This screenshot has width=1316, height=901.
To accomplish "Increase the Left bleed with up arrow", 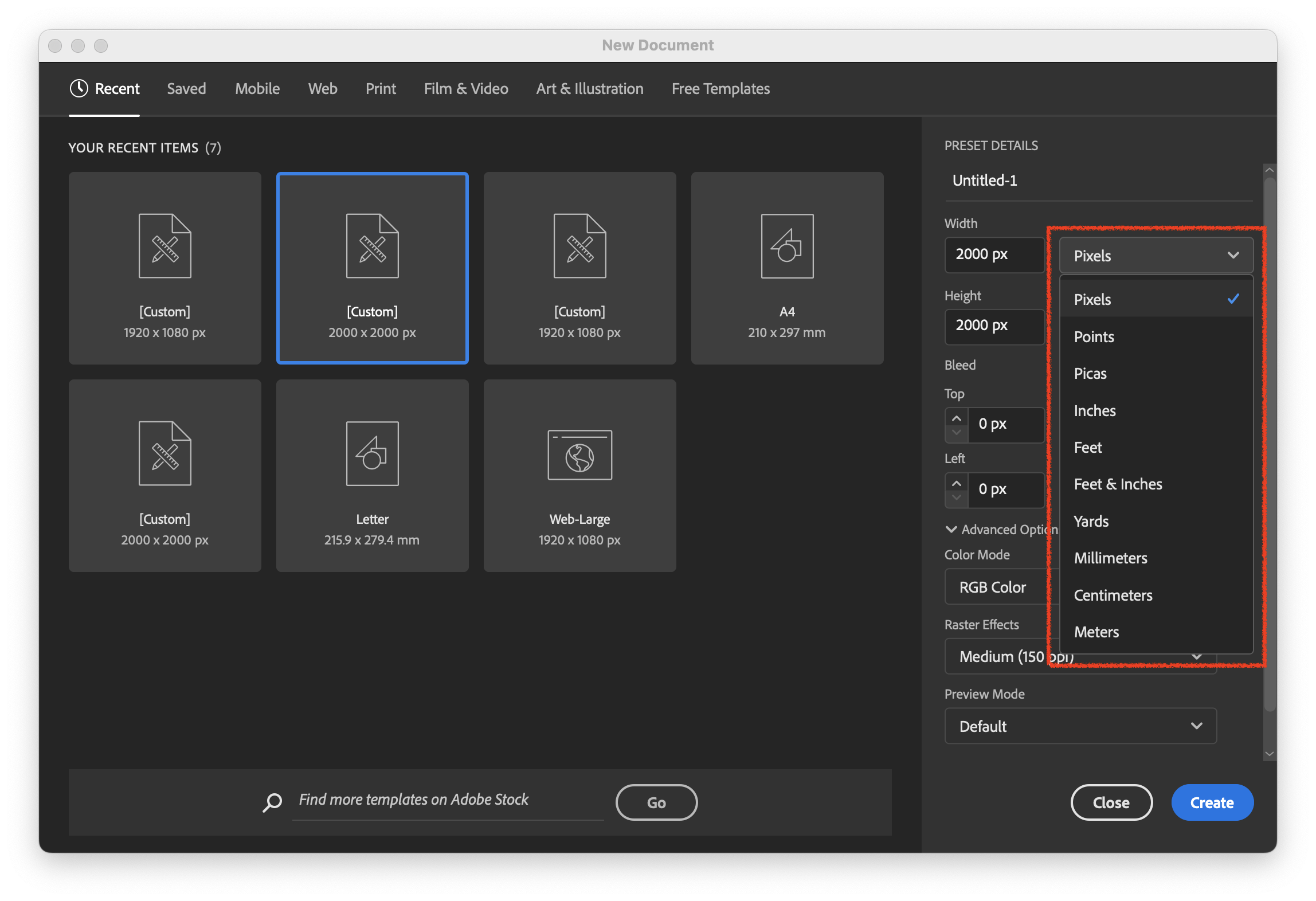I will [x=957, y=483].
